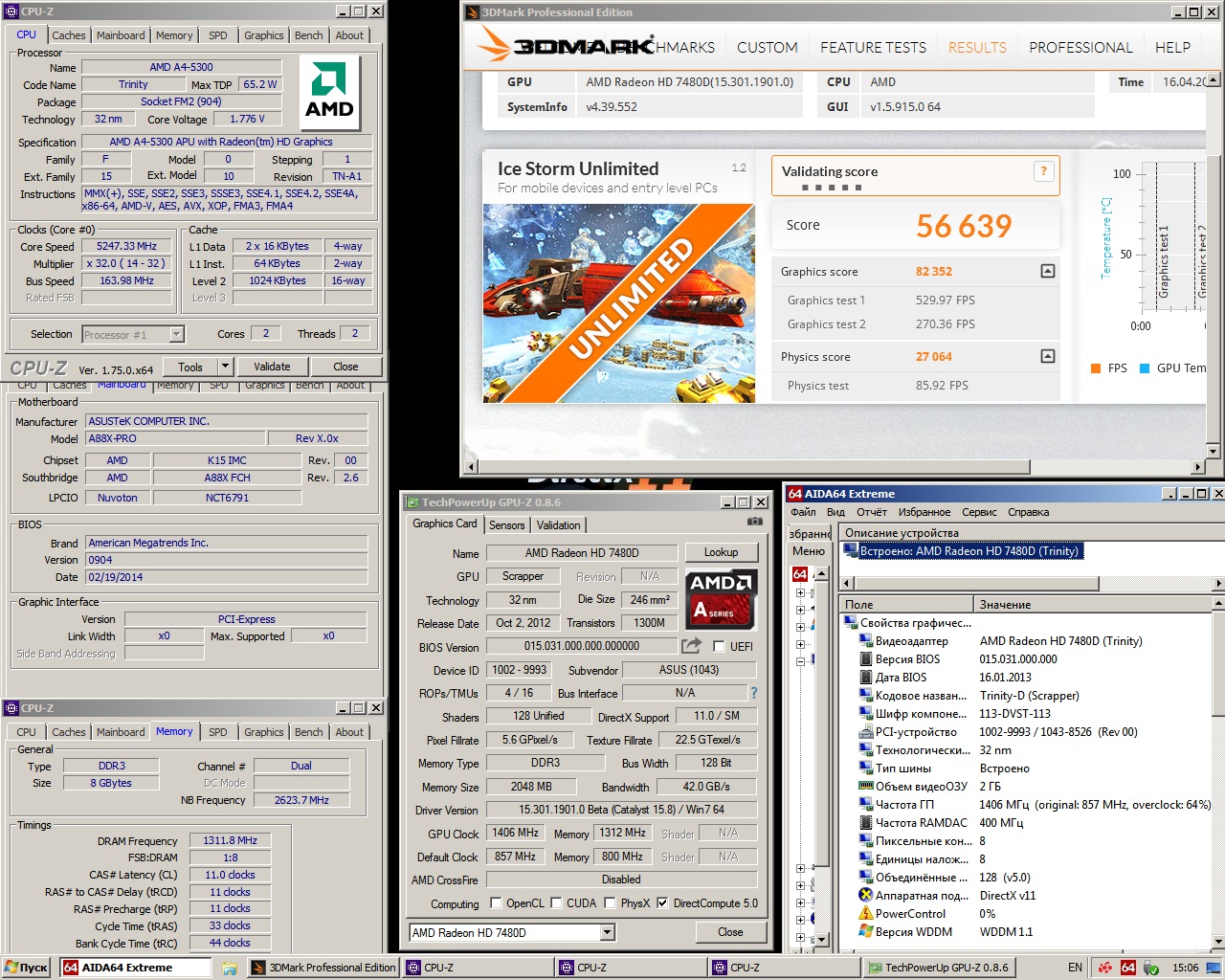
Task: Click the monitor icon beside Кодовое назван...
Action: click(x=866, y=696)
